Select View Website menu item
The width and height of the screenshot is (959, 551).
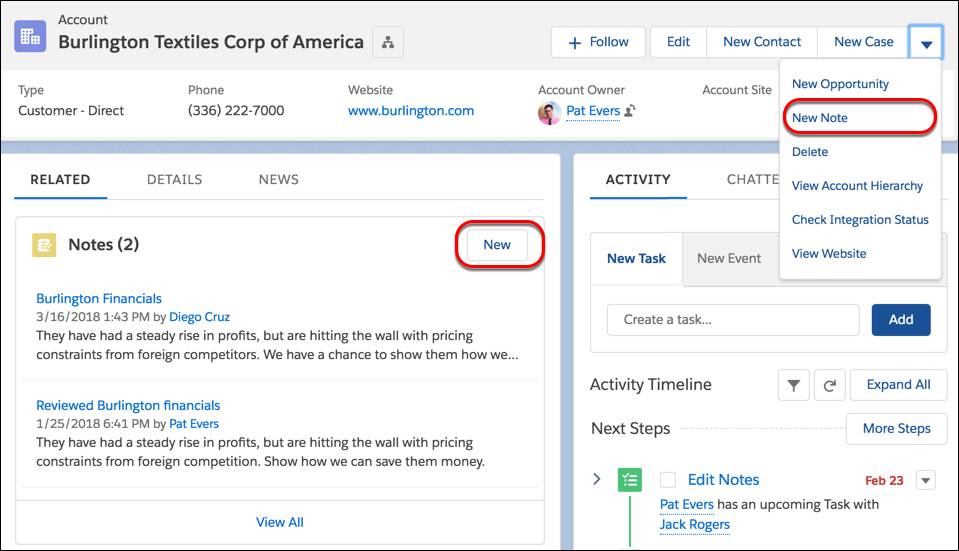(829, 254)
